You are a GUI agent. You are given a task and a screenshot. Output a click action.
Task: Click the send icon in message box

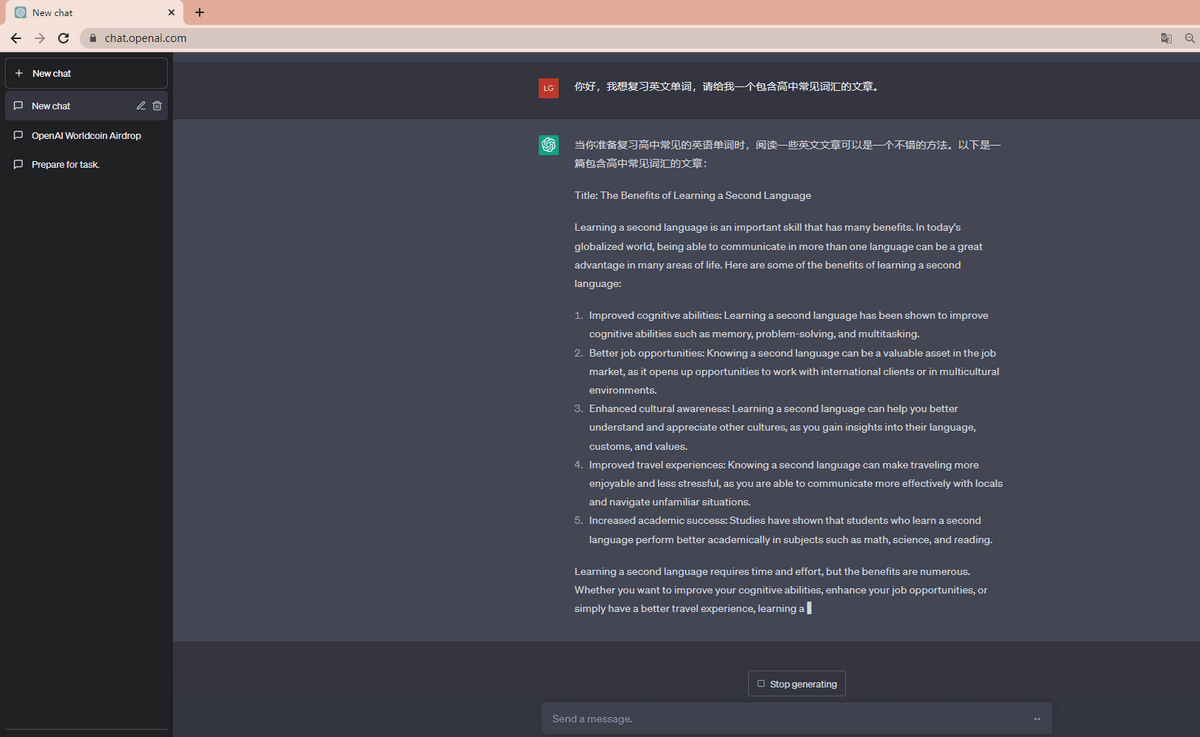click(x=1037, y=719)
